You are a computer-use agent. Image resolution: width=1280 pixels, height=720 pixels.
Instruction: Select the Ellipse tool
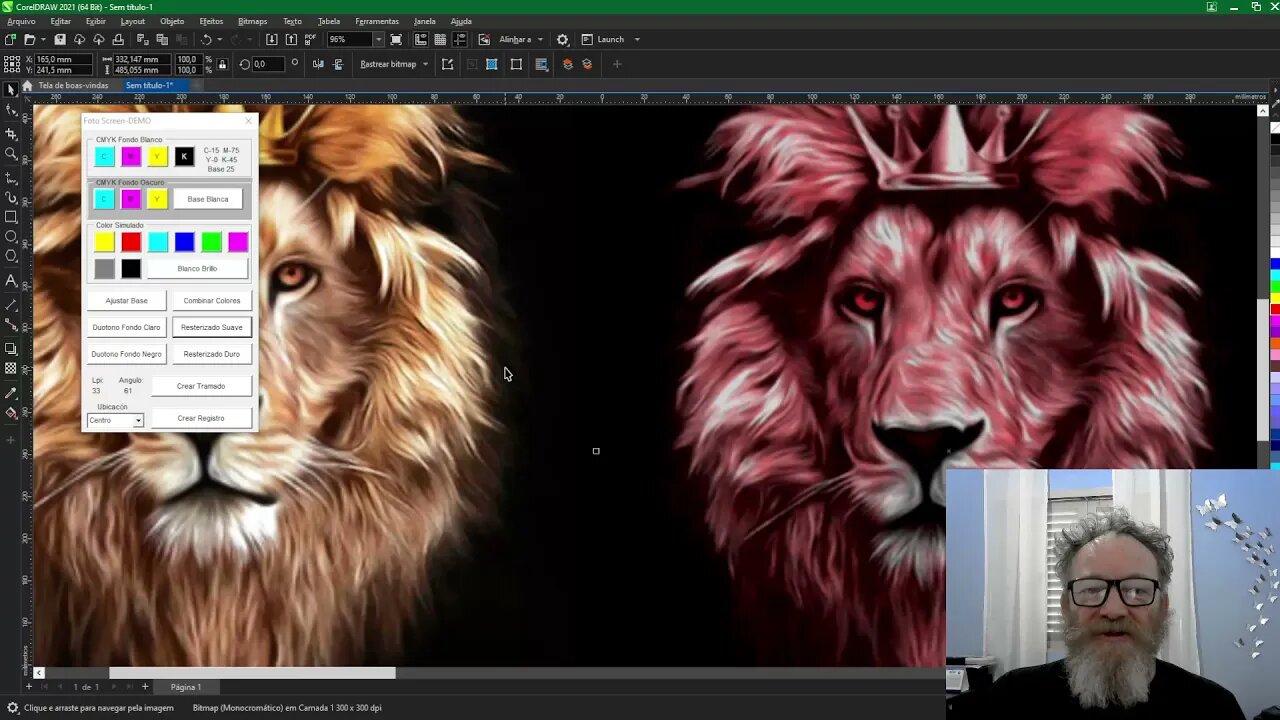tap(11, 237)
